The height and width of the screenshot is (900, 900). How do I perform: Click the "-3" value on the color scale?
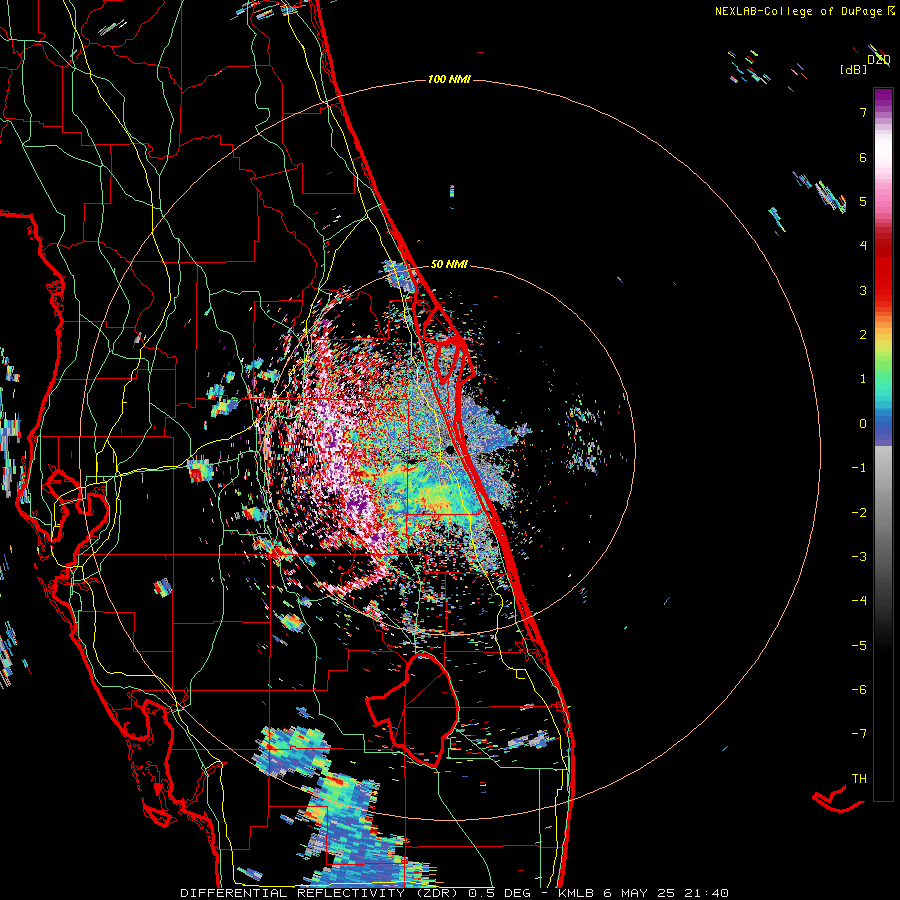click(x=859, y=557)
